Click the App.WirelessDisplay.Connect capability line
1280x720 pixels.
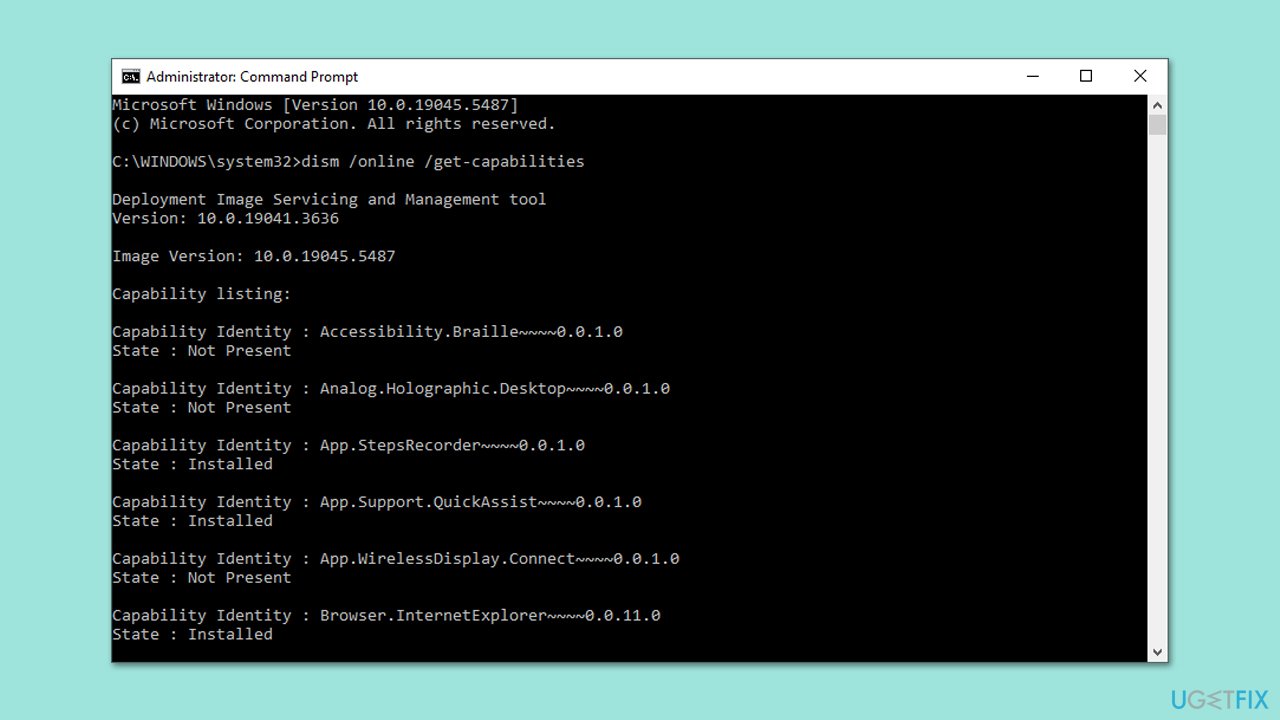tap(396, 559)
